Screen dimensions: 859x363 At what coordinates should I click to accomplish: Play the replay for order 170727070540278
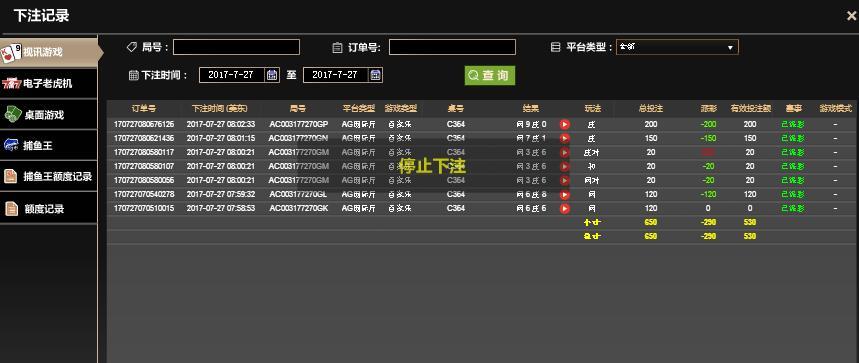click(x=564, y=195)
